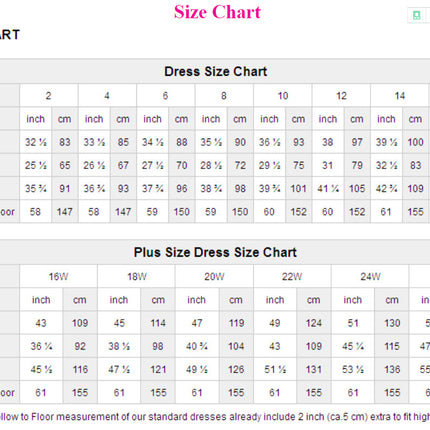Click the 97 cm cell under size 12
This screenshot has height=430, width=430.
tap(357, 142)
